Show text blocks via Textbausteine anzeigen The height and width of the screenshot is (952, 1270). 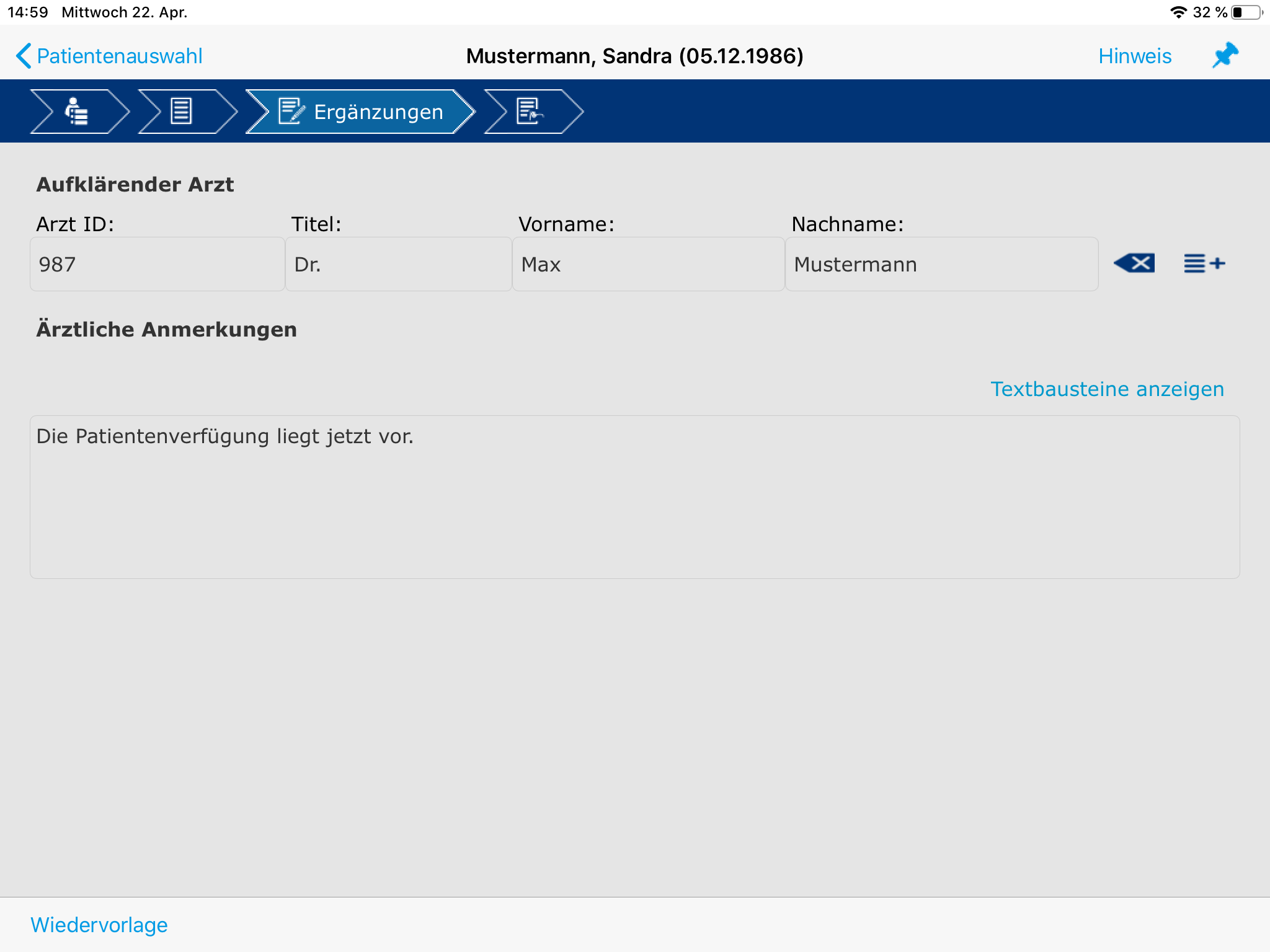1107,389
